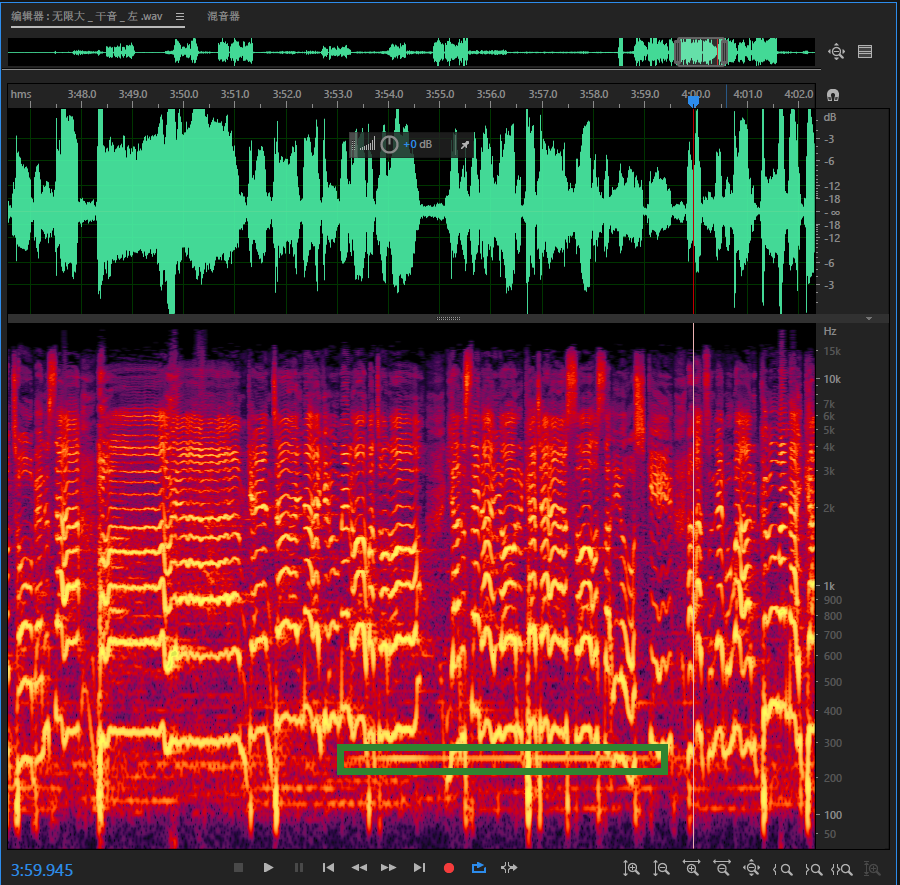Toggle the Skip Selection button

point(509,868)
